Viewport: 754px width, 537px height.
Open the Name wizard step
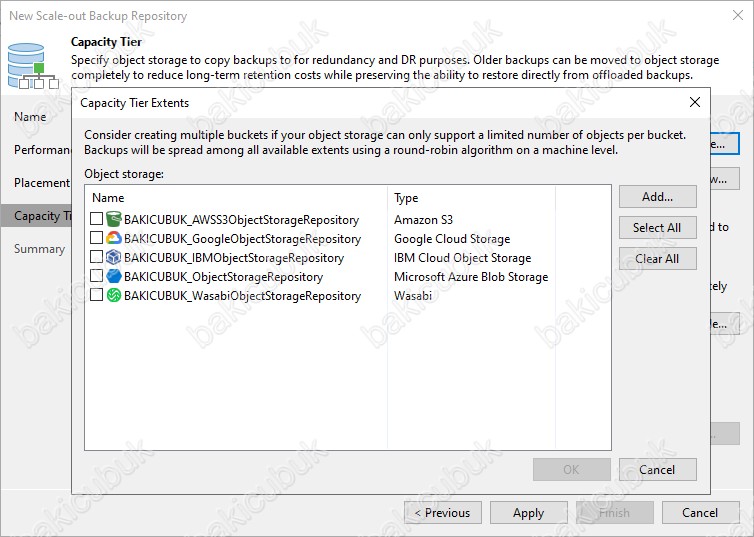point(30,117)
